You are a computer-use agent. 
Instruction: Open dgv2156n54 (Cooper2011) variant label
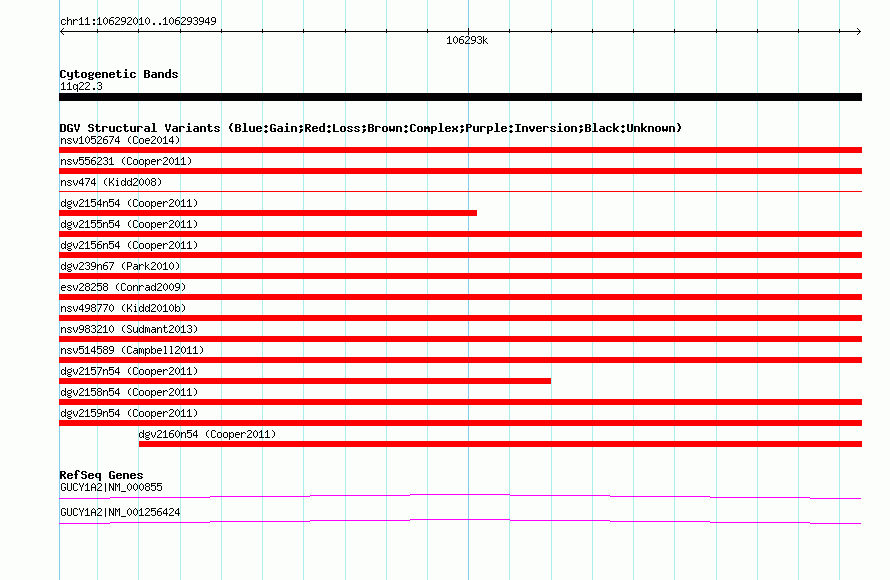coord(129,245)
